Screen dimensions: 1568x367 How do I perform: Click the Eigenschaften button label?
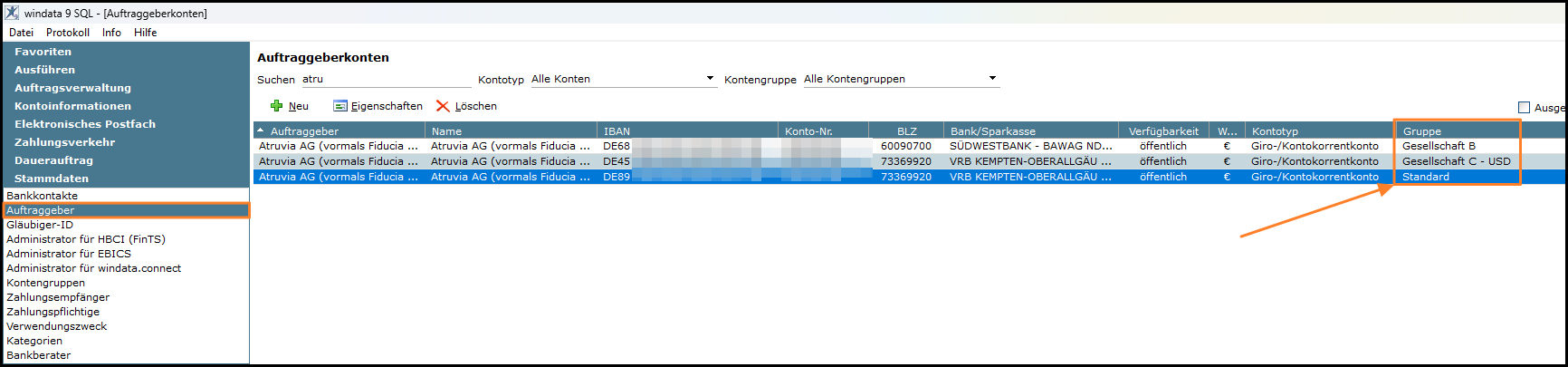pos(387,106)
